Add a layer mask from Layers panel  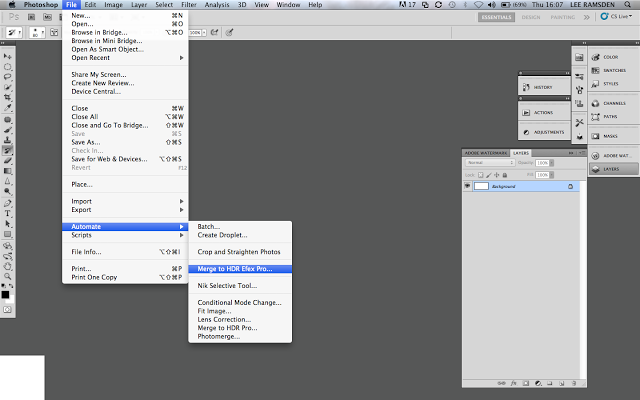(x=526, y=383)
